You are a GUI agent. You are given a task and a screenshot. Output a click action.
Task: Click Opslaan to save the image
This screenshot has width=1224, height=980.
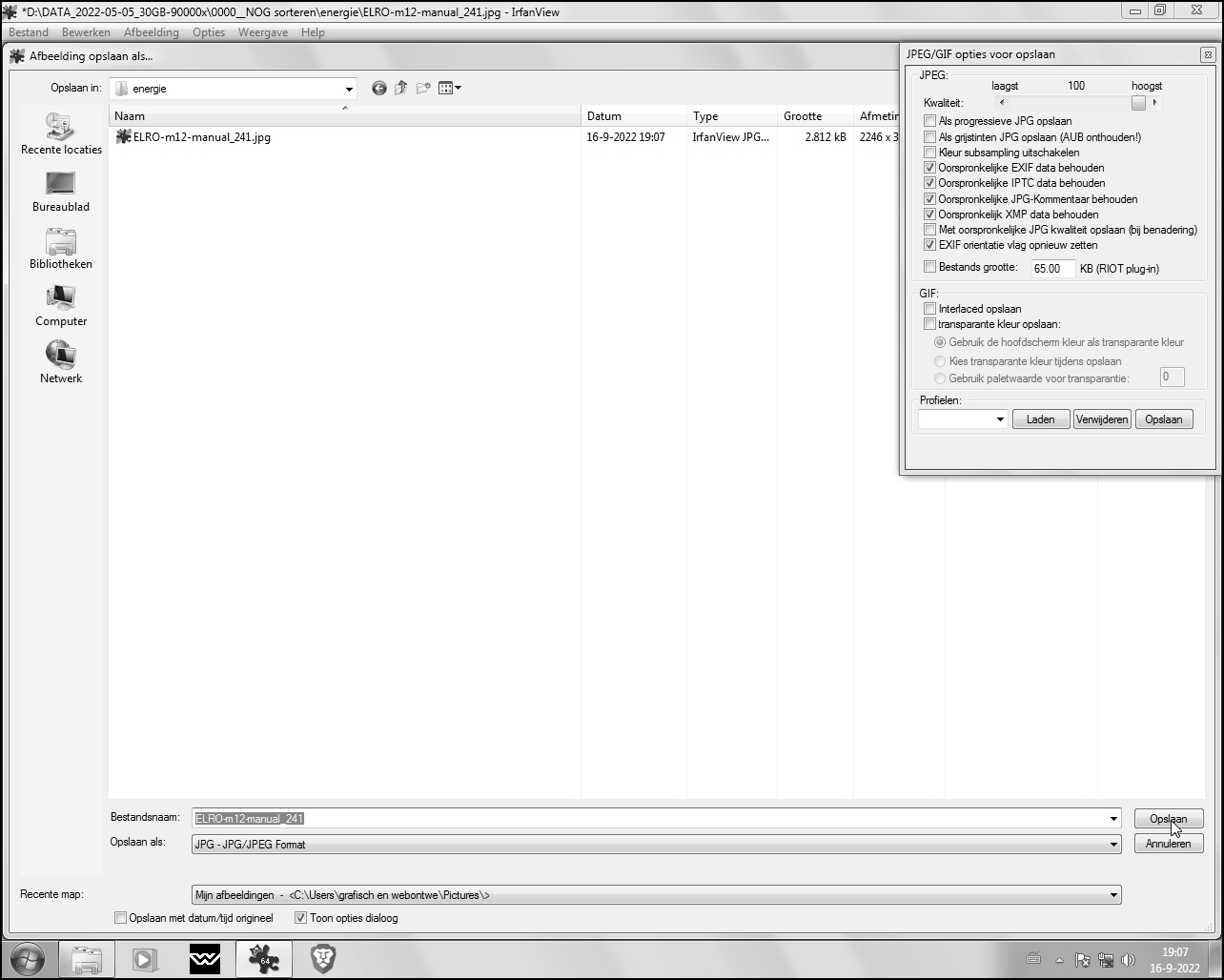coord(1169,819)
